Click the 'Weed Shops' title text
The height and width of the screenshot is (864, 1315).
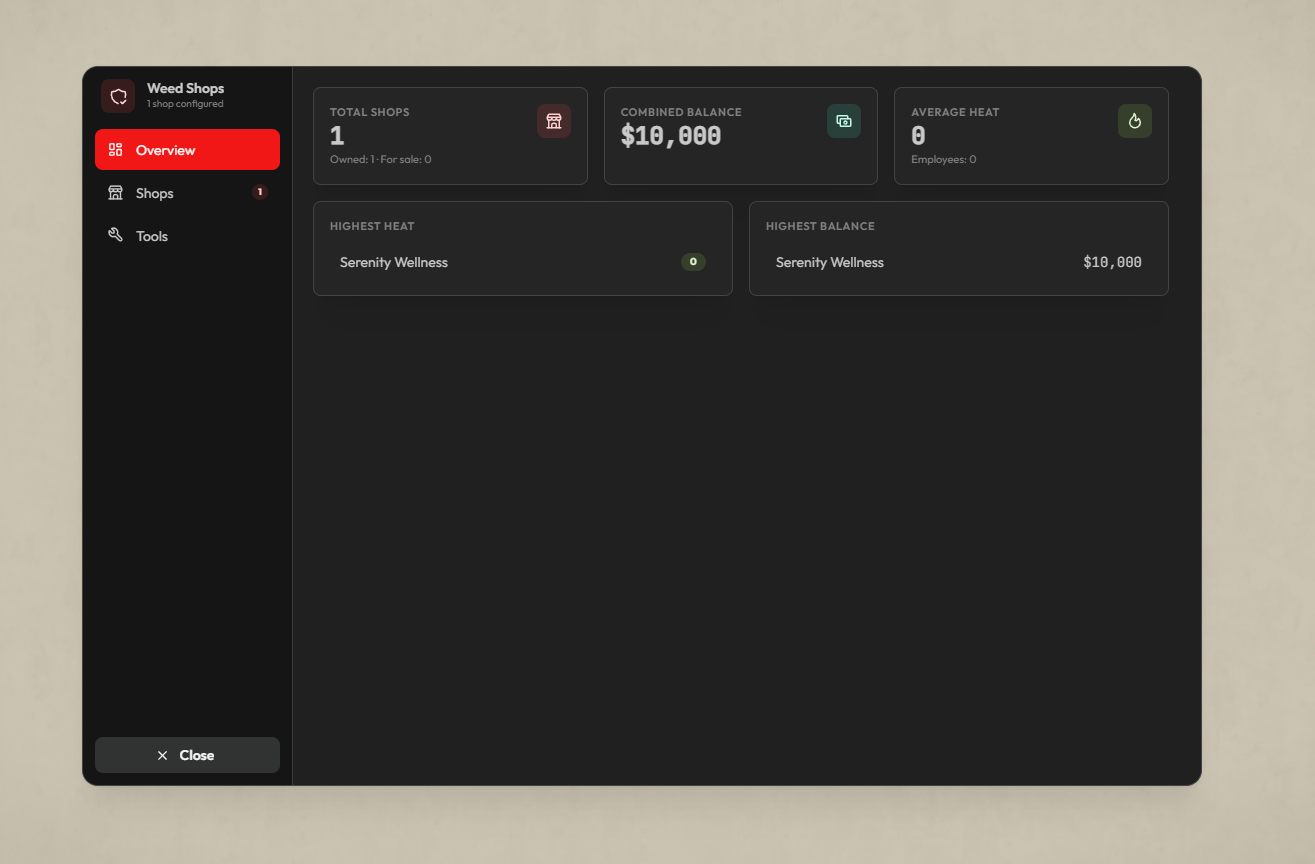click(185, 88)
